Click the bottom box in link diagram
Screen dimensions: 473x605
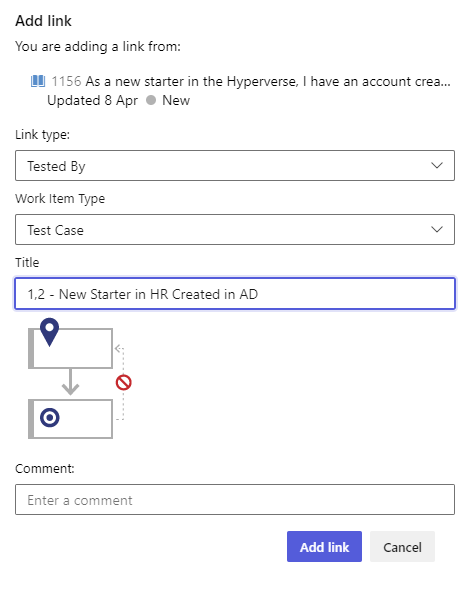click(x=71, y=419)
